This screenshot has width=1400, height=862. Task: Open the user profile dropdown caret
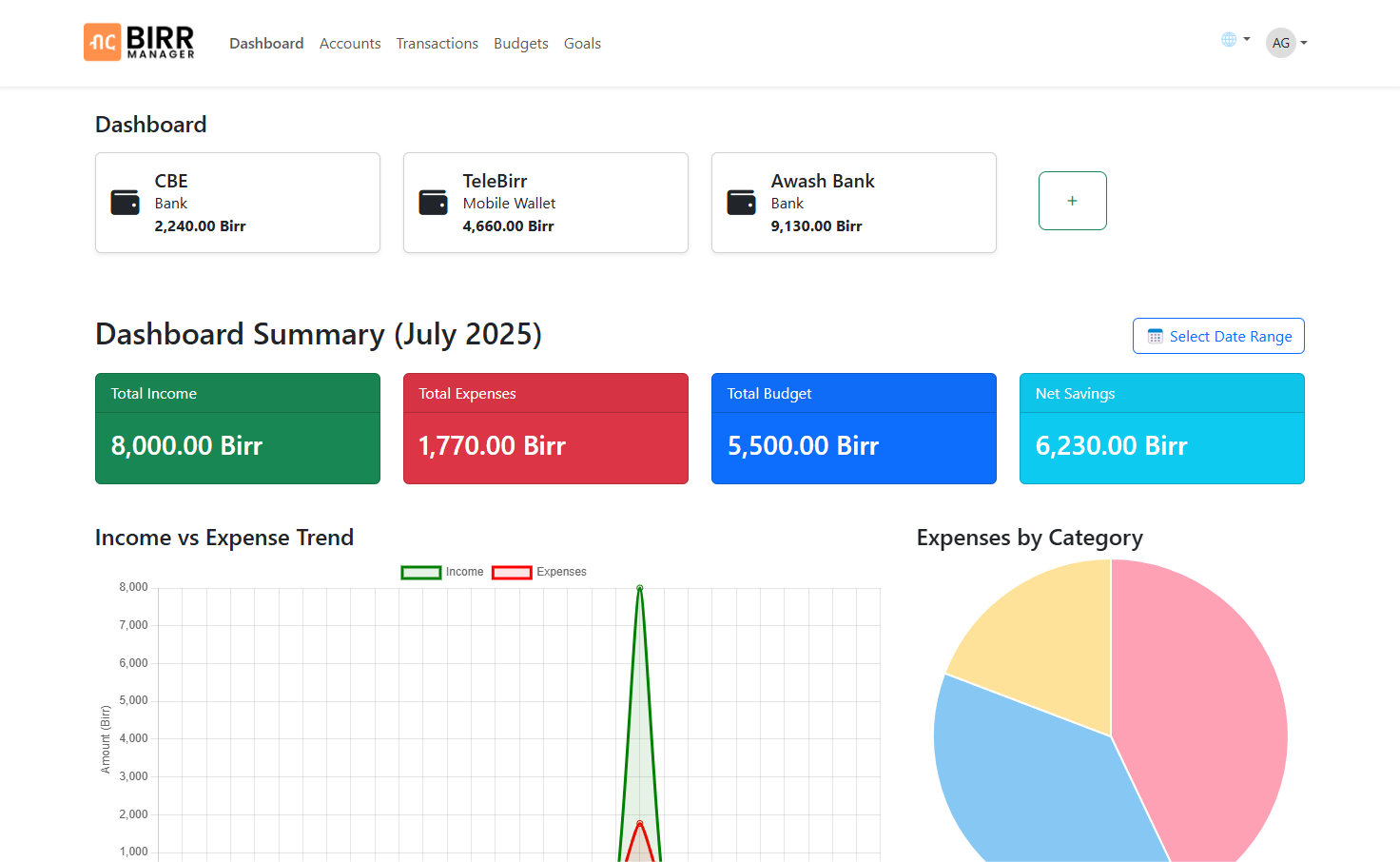(1304, 43)
